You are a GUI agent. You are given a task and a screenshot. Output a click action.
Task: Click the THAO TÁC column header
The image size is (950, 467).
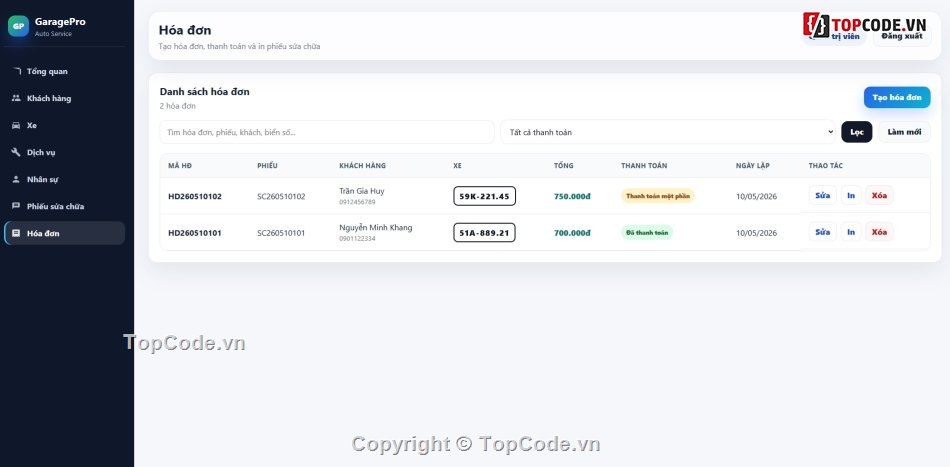pyautogui.click(x=825, y=165)
